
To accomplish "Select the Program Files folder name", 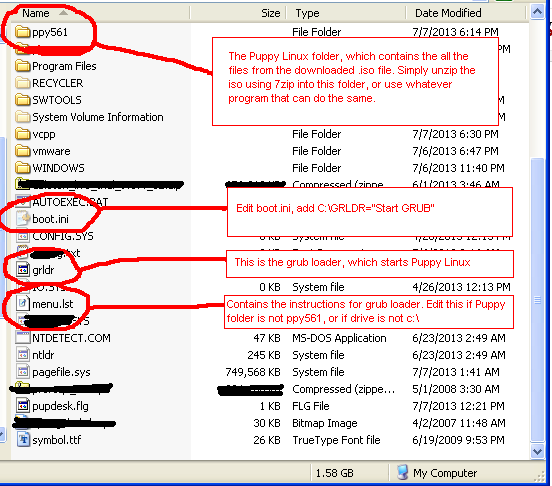I will point(64,66).
